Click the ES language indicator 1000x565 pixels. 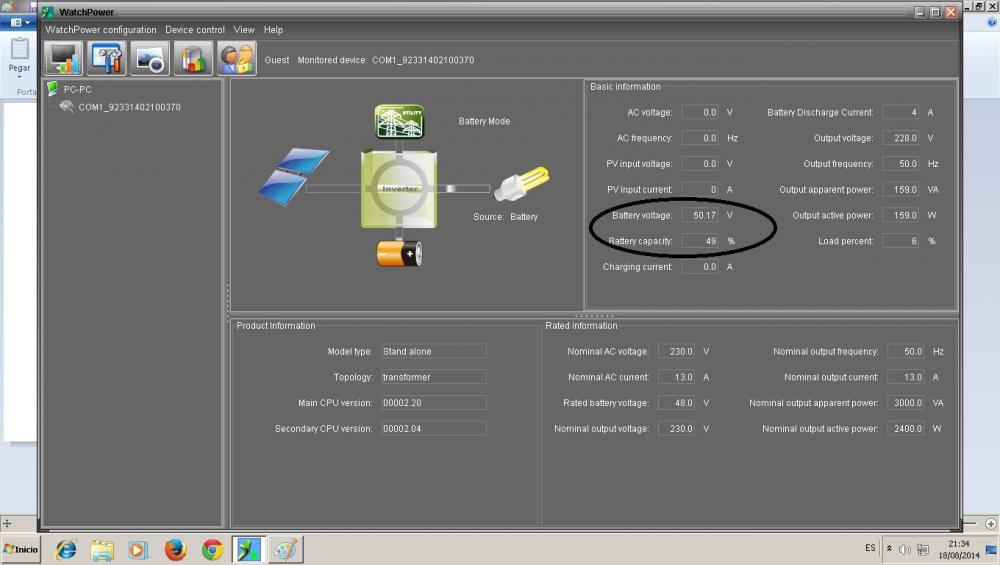pos(871,548)
